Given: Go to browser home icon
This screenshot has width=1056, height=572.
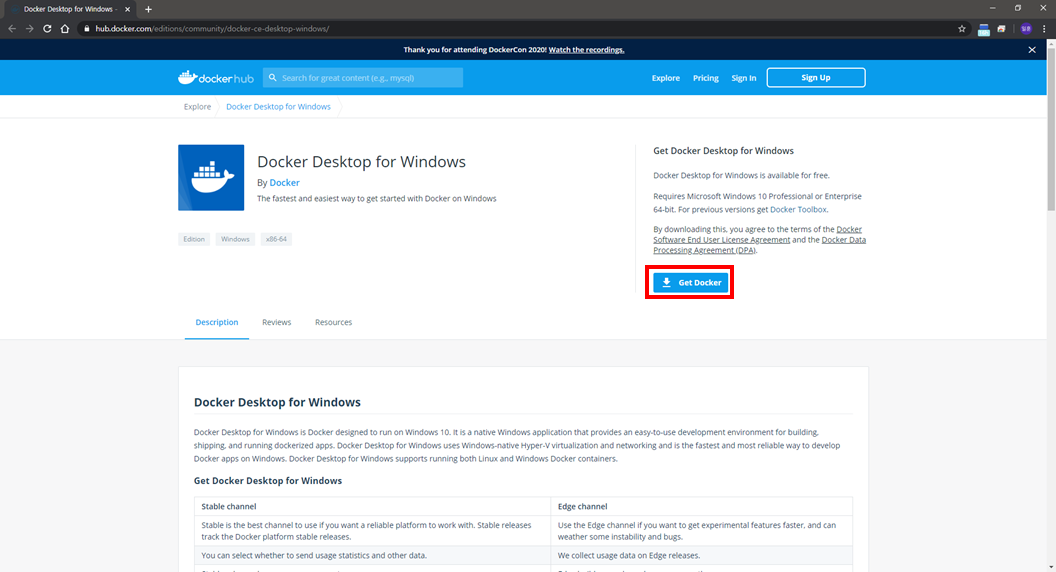Looking at the screenshot, I should tap(65, 29).
